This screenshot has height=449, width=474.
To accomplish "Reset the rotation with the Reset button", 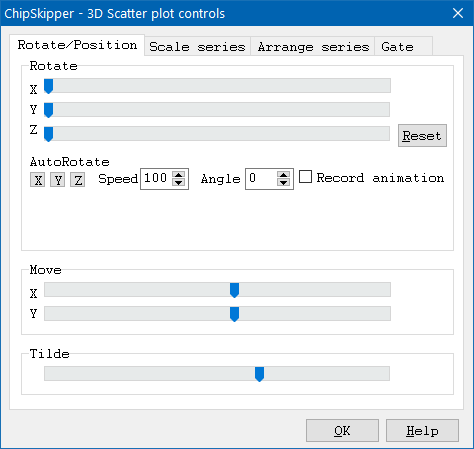I will 422,136.
